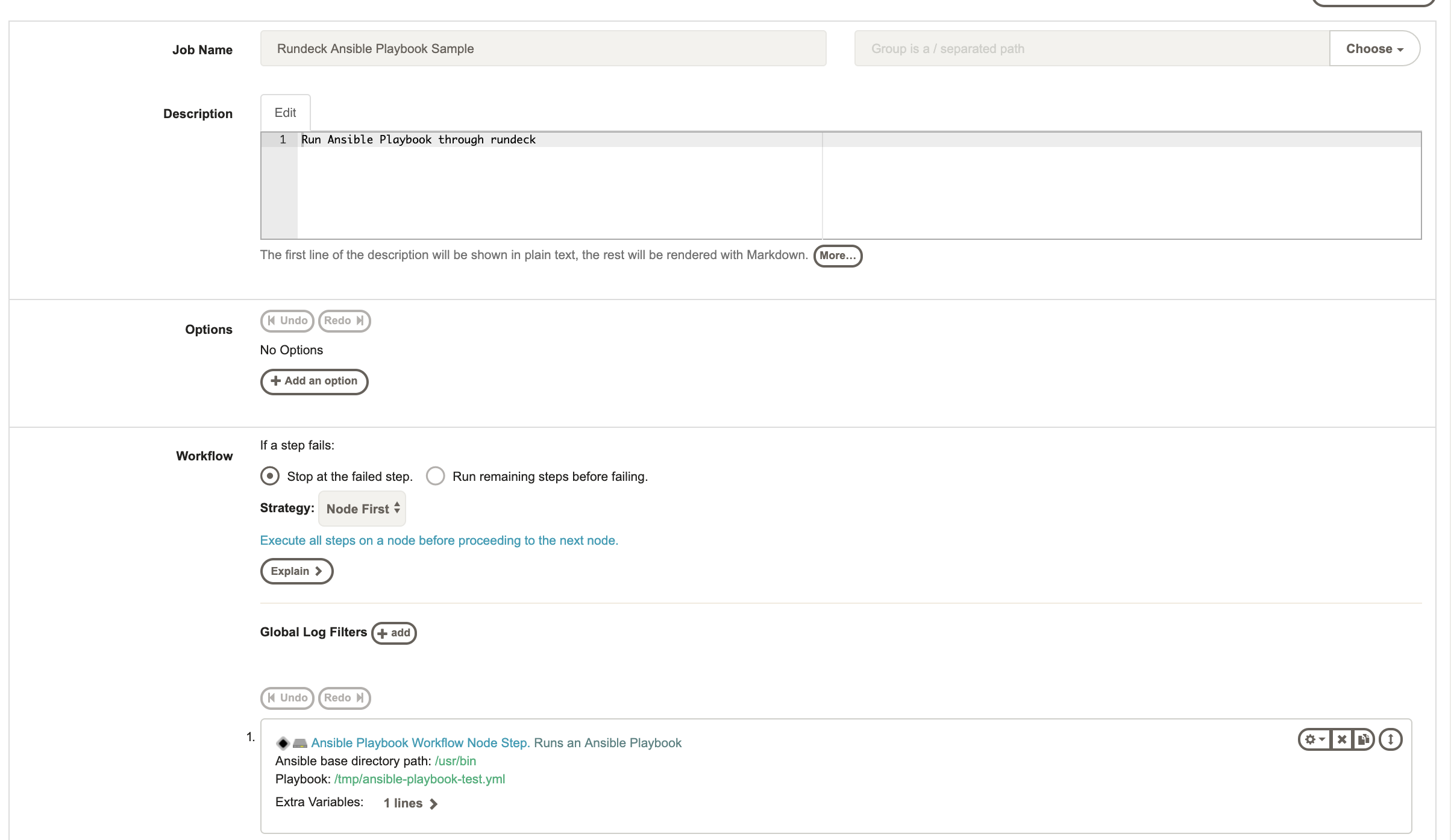Click the 'More...' button about Markdown
The height and width of the screenshot is (840, 1451).
tap(838, 255)
